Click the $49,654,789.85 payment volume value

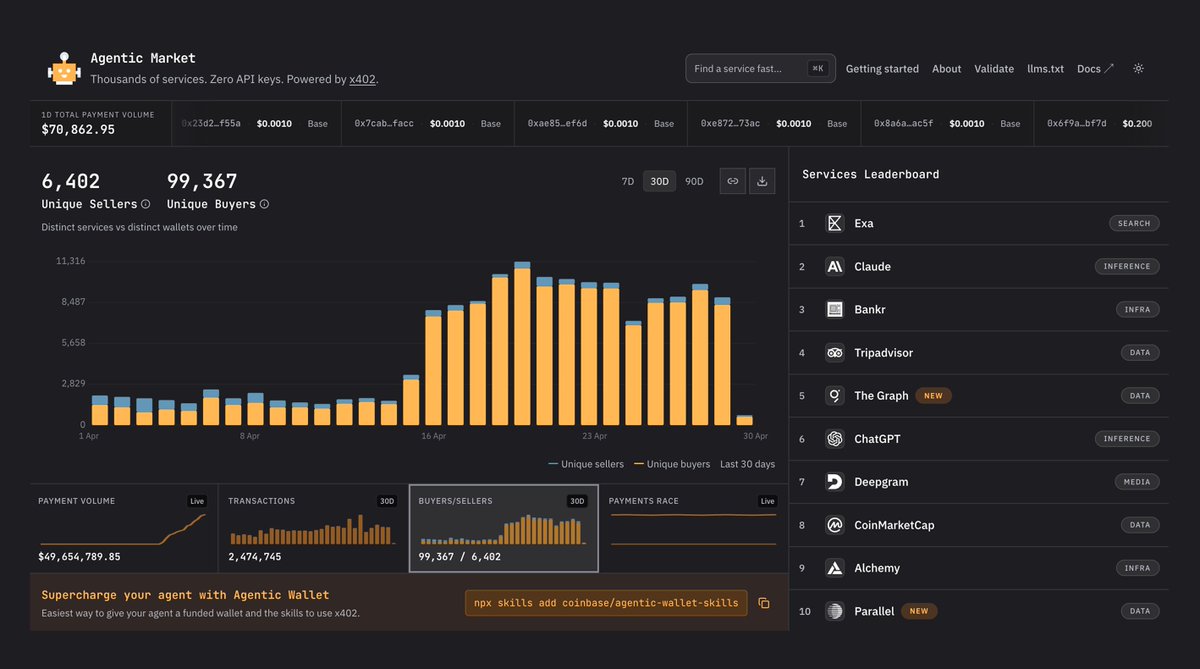(79, 556)
